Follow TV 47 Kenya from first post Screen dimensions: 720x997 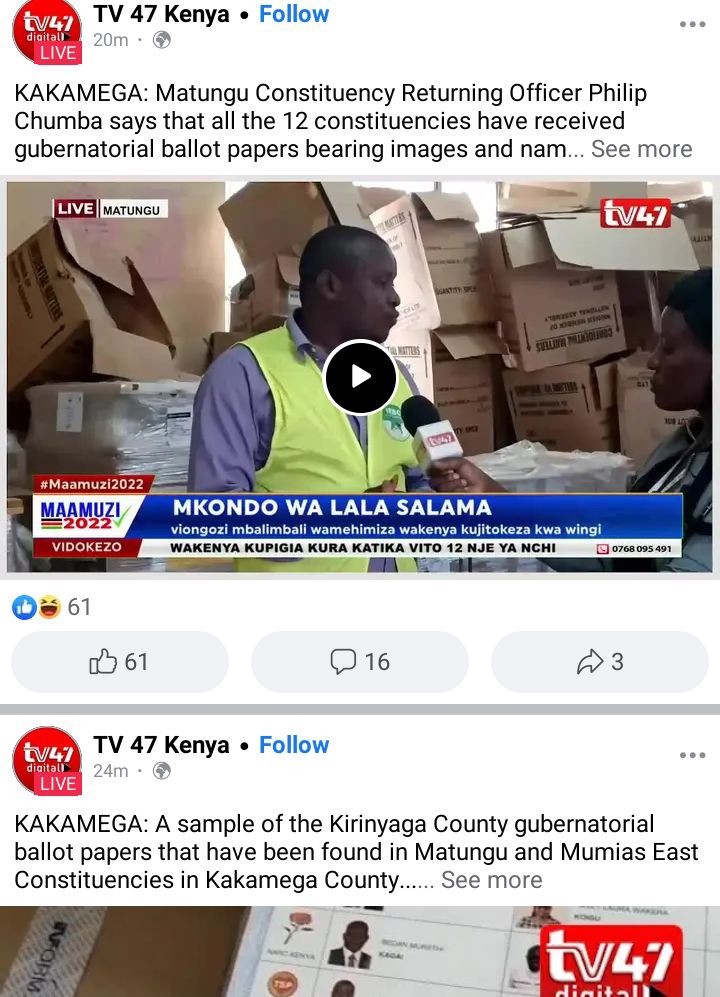coord(294,14)
